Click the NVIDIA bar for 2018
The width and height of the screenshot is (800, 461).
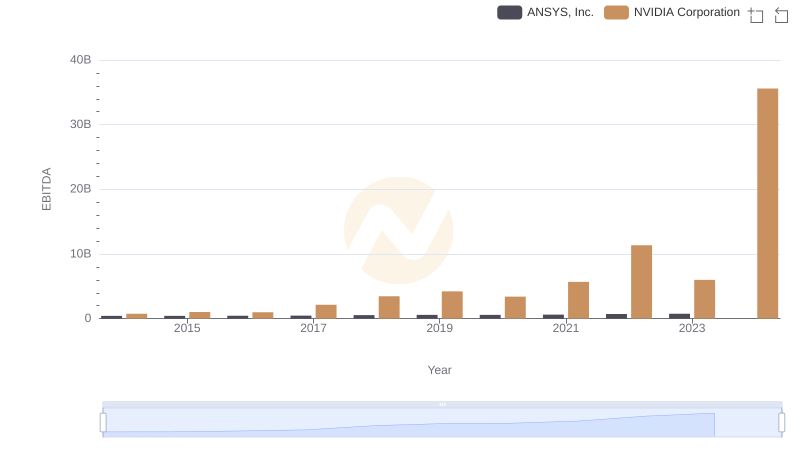pyautogui.click(x=389, y=308)
